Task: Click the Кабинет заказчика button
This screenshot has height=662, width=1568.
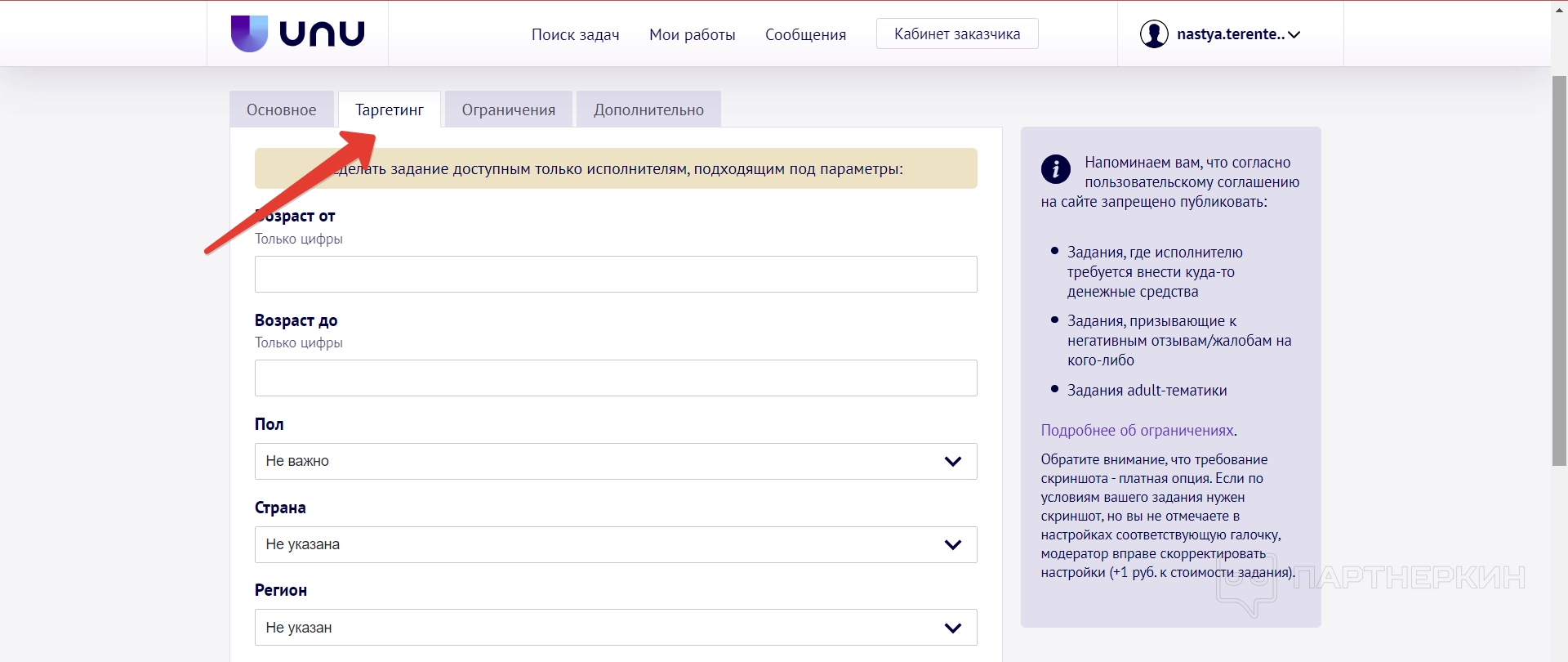Action: (956, 34)
